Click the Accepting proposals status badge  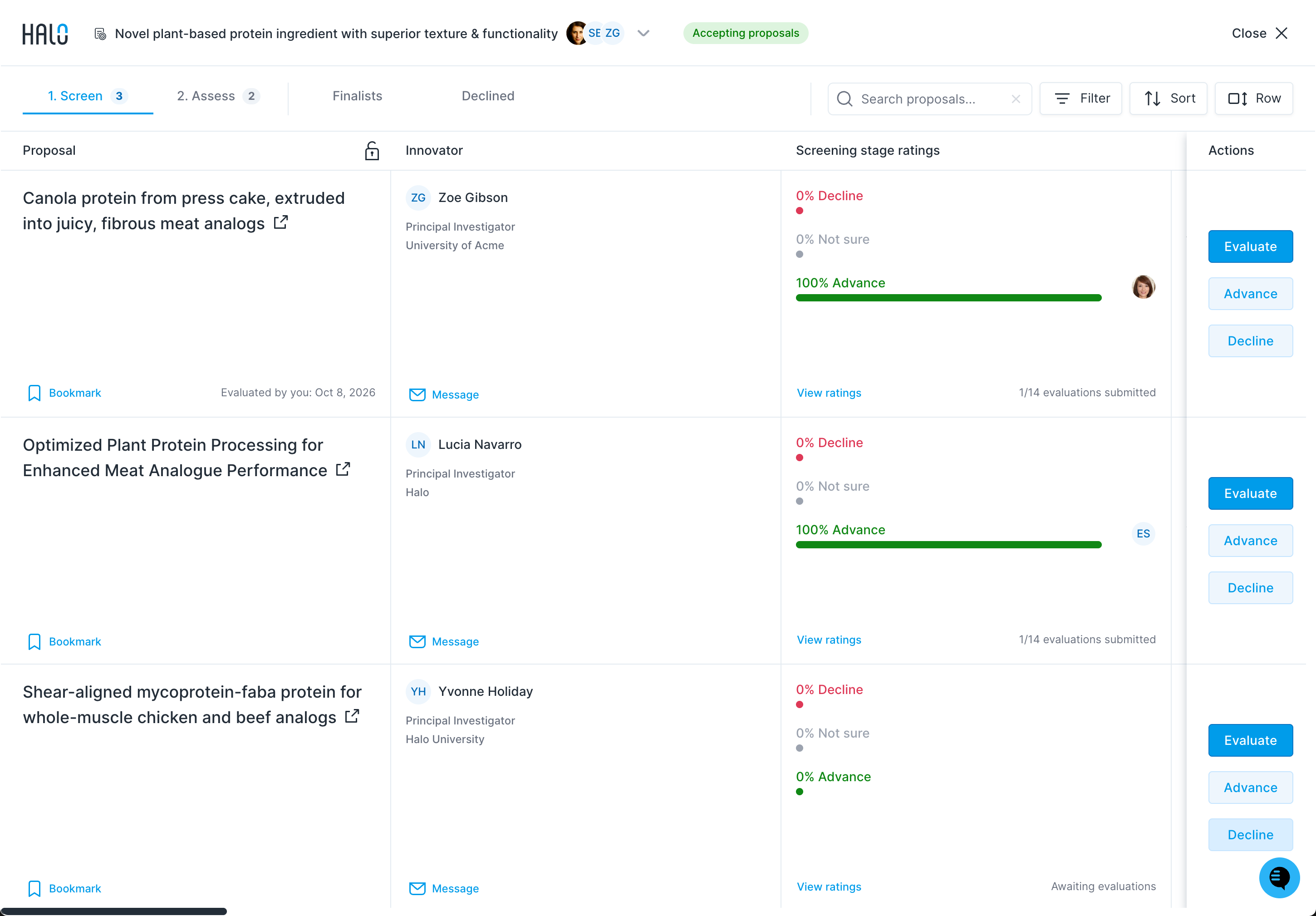coord(745,33)
